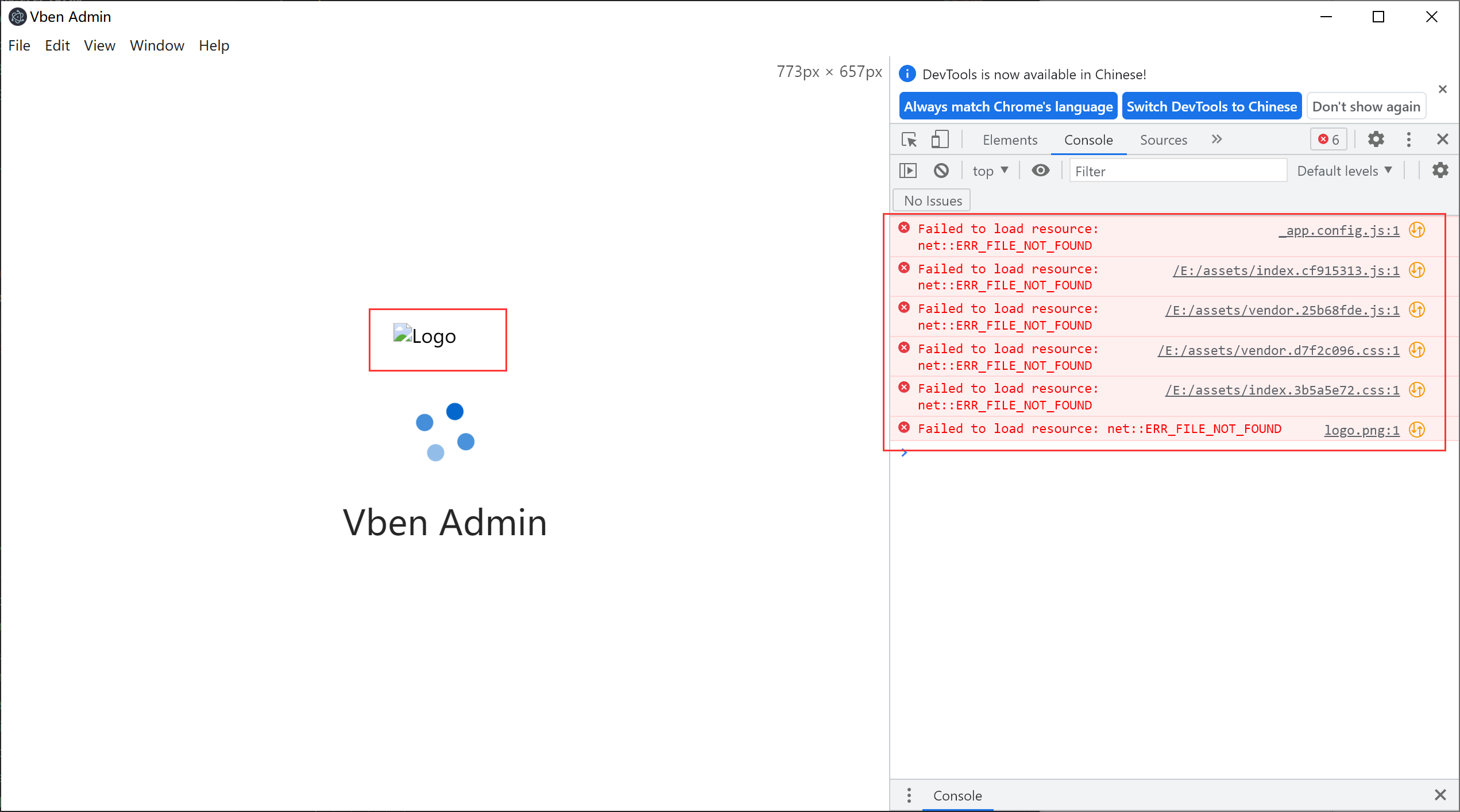Click the drawer three-dot menu beside Console
The height and width of the screenshot is (812, 1460).
pyautogui.click(x=909, y=795)
